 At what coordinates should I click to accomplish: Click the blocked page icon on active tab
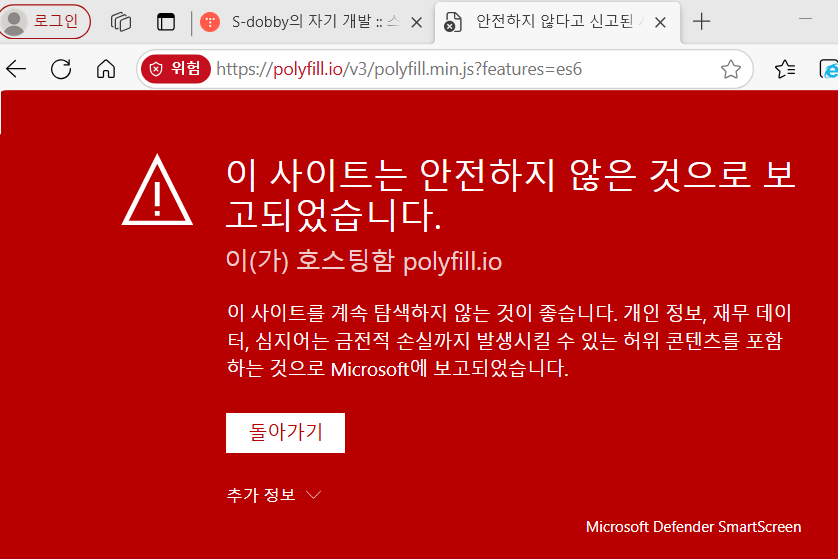453,22
